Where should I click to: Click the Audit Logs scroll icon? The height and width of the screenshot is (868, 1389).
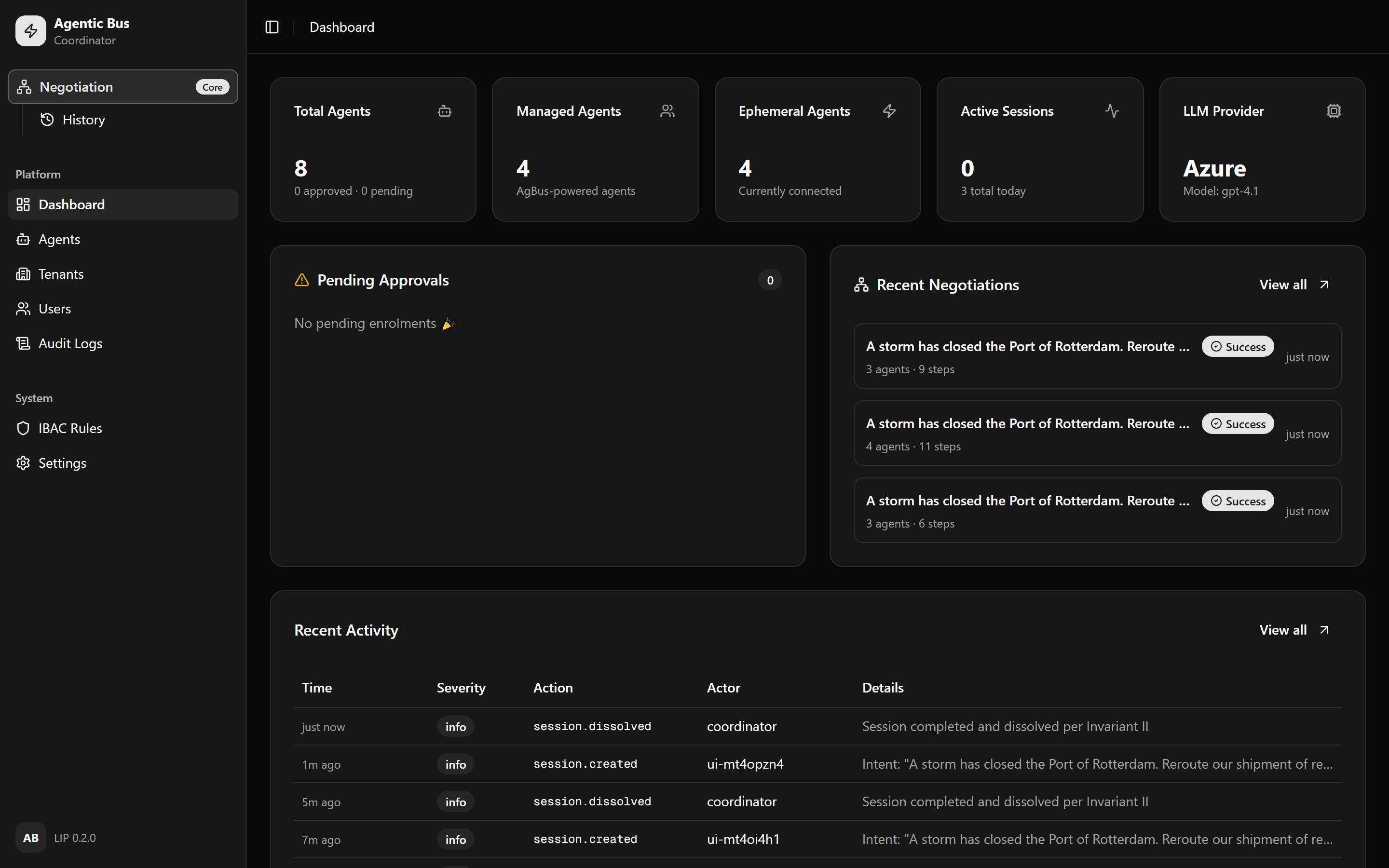pyautogui.click(x=23, y=343)
